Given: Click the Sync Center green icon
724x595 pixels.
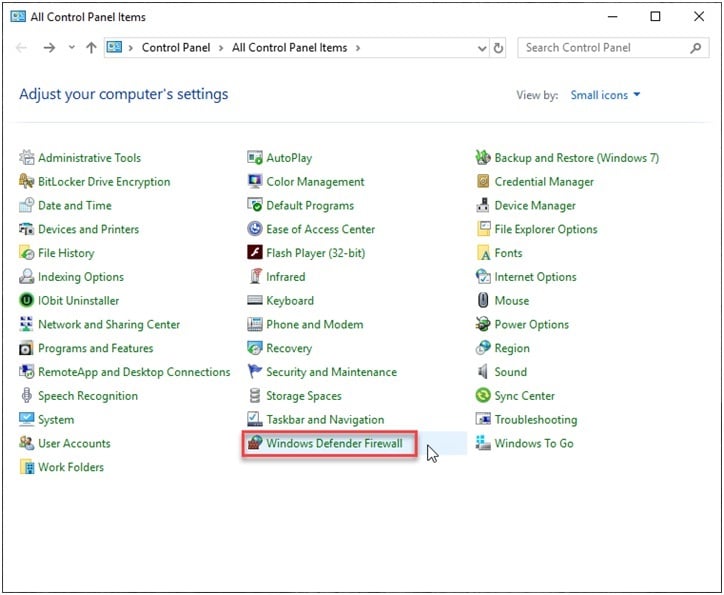Looking at the screenshot, I should (483, 396).
